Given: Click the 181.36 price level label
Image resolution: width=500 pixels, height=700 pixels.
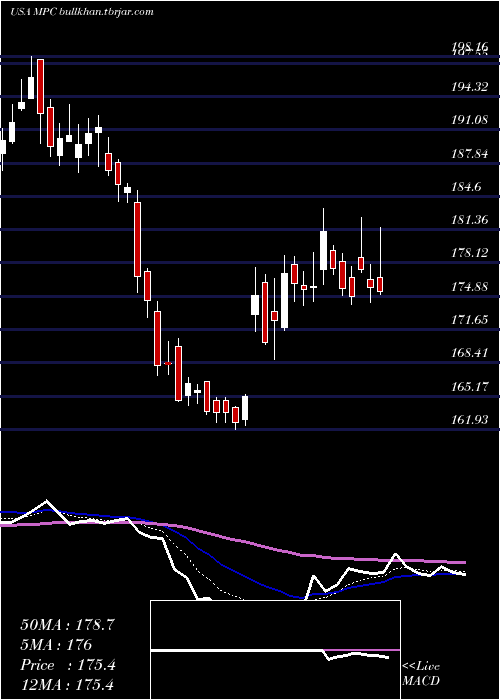Looking at the screenshot, I should click(x=469, y=220).
